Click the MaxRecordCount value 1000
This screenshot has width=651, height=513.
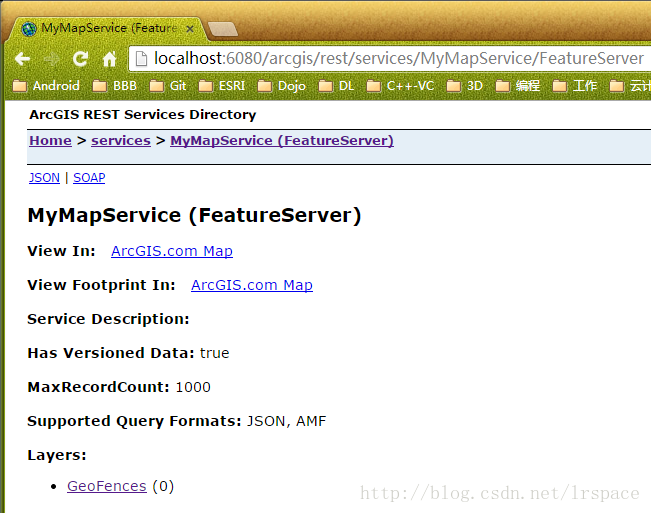[193, 387]
